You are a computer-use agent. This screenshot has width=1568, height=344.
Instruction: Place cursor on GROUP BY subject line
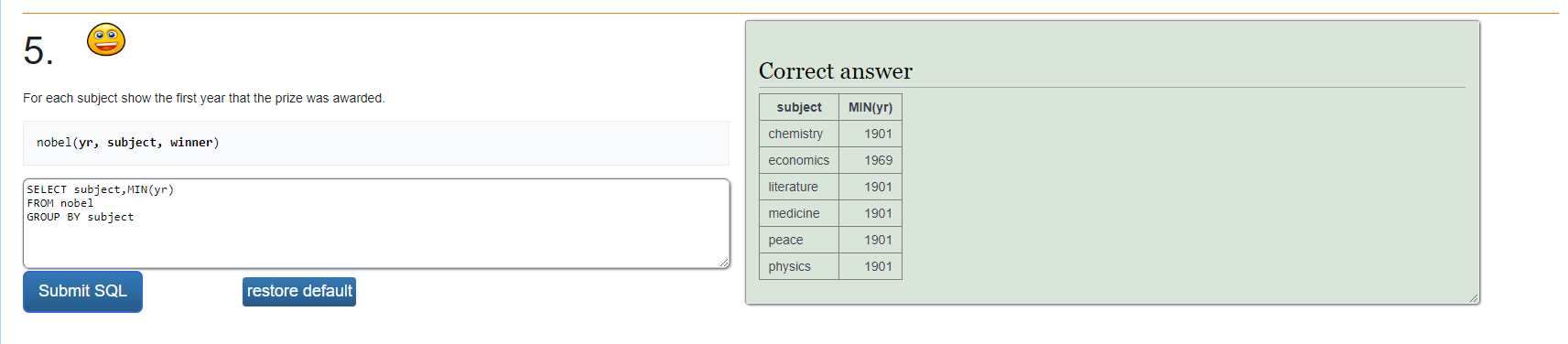[81, 217]
